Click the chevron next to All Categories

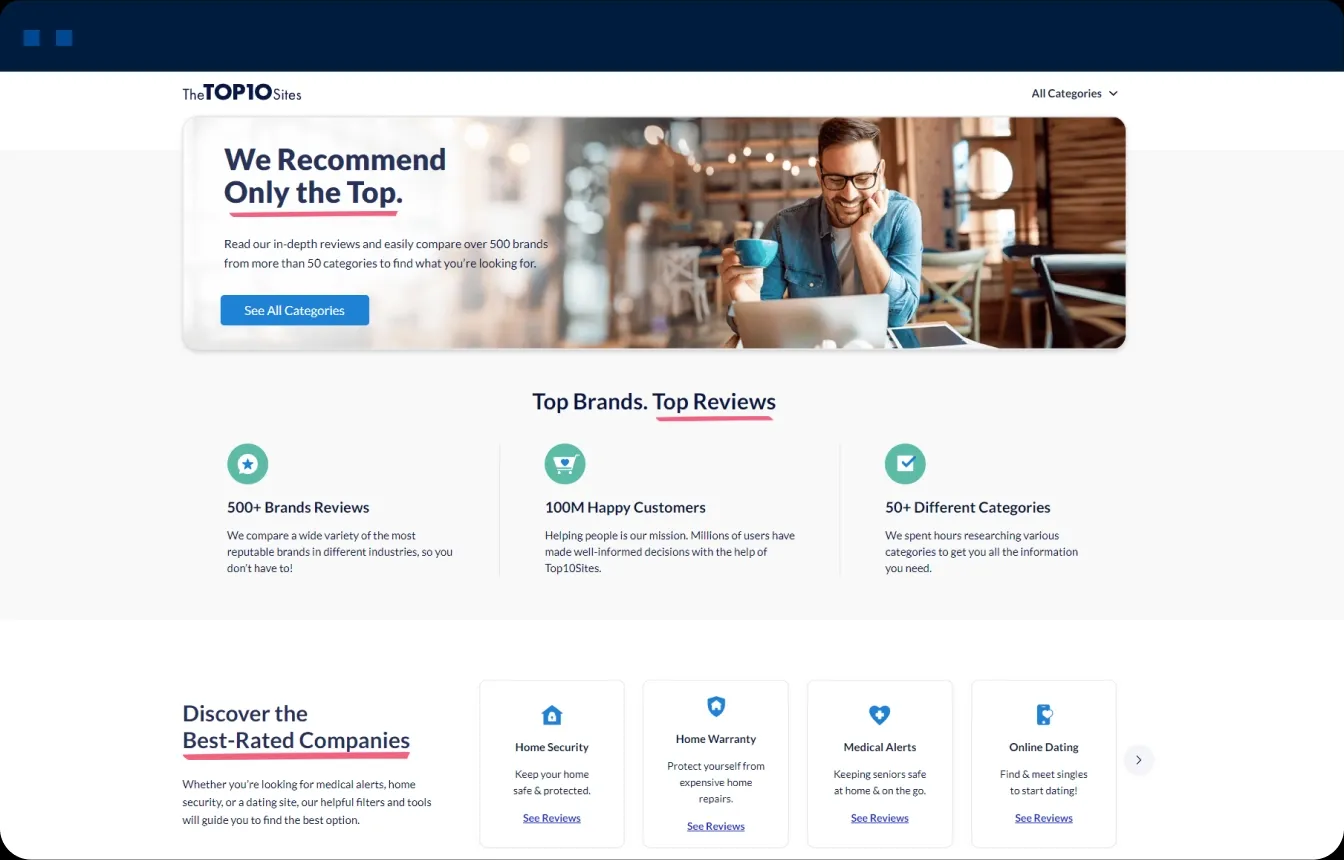click(x=1114, y=94)
